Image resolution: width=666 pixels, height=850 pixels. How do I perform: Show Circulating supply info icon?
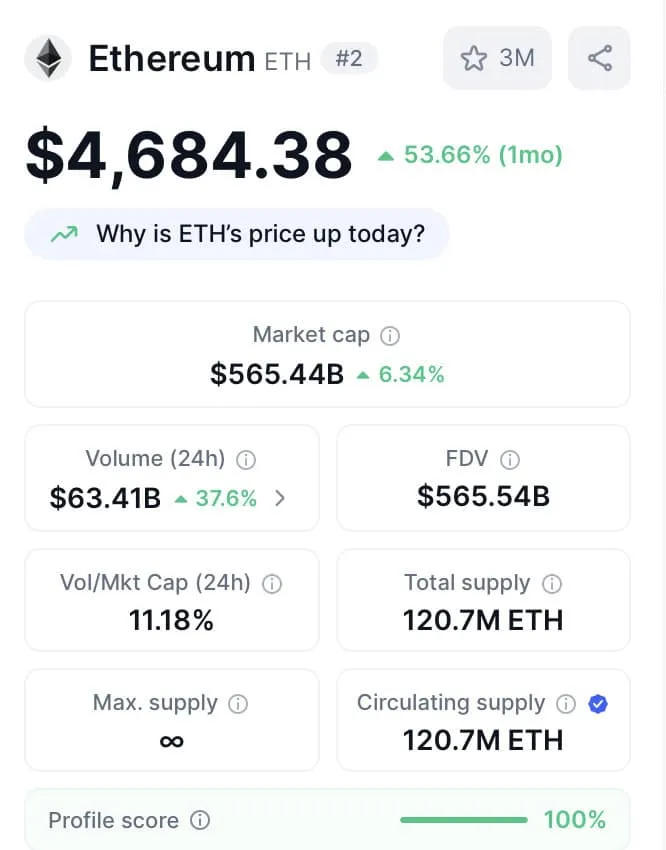(566, 704)
